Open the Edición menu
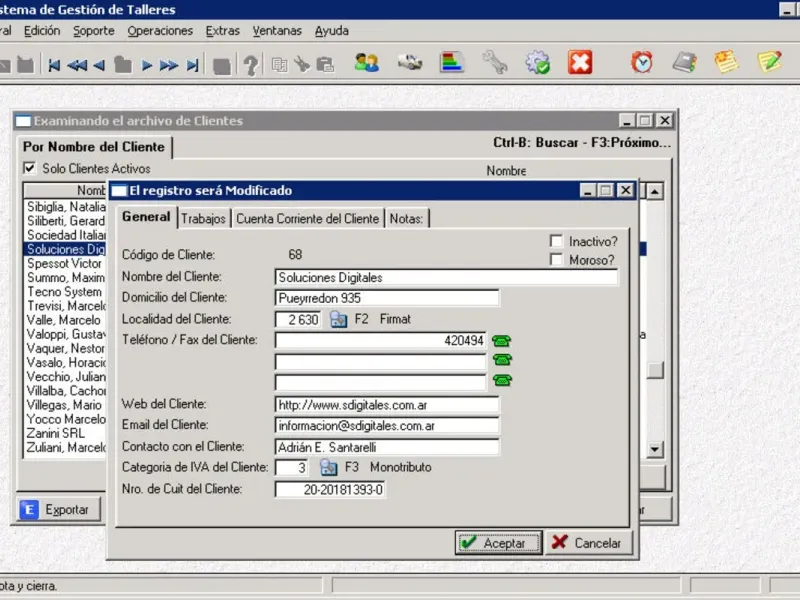 click(42, 31)
